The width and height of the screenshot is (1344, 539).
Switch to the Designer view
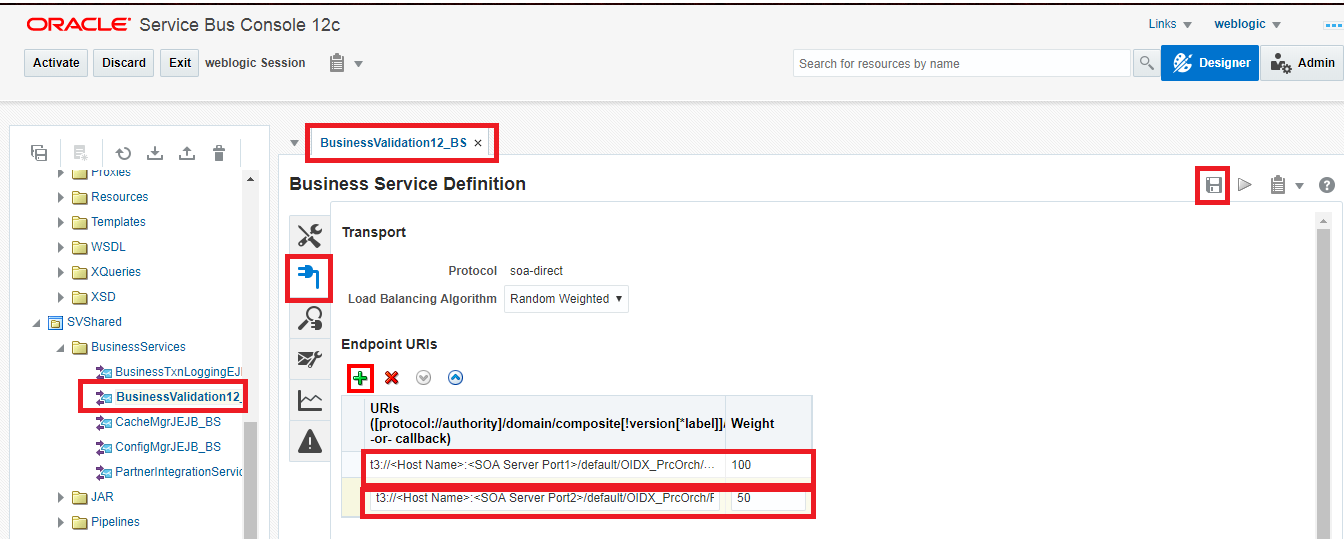tap(1209, 62)
